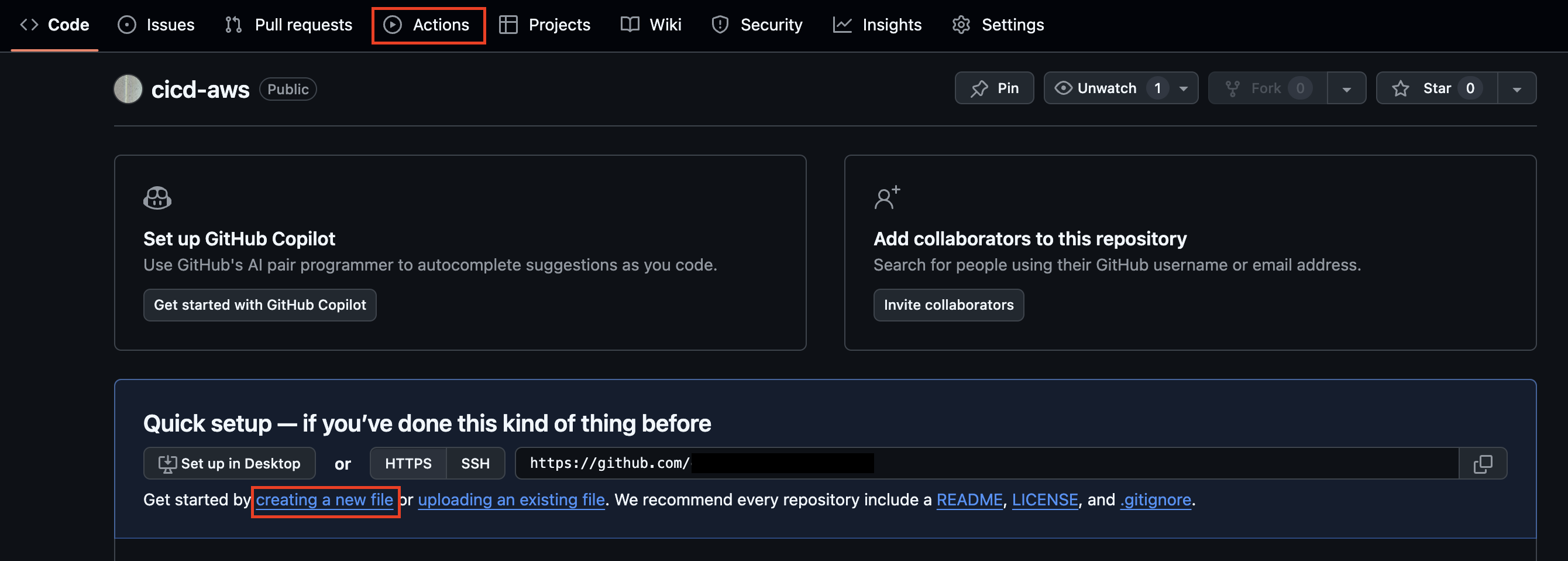Click Get started with GitHub Copilot
This screenshot has height=561, width=1568.
tap(260, 305)
